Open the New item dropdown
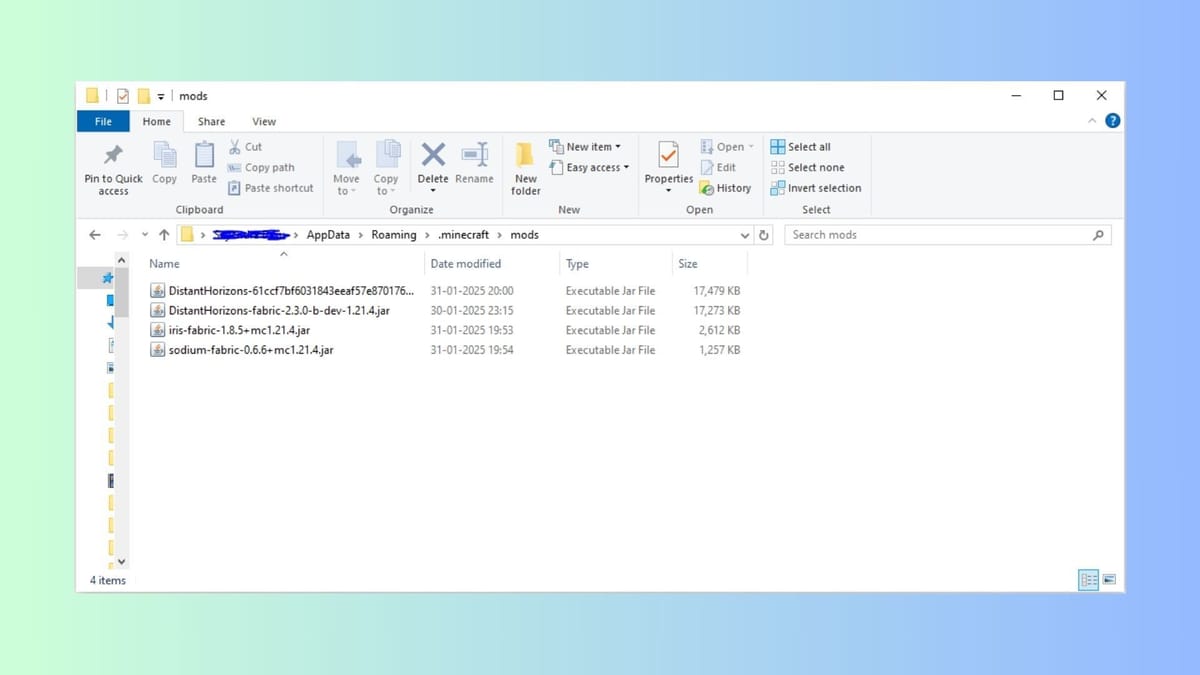Image resolution: width=1200 pixels, height=675 pixels. 586,146
